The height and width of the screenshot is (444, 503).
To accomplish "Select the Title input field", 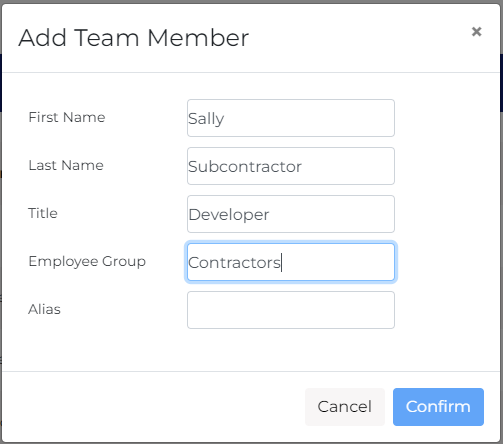I will pos(291,214).
